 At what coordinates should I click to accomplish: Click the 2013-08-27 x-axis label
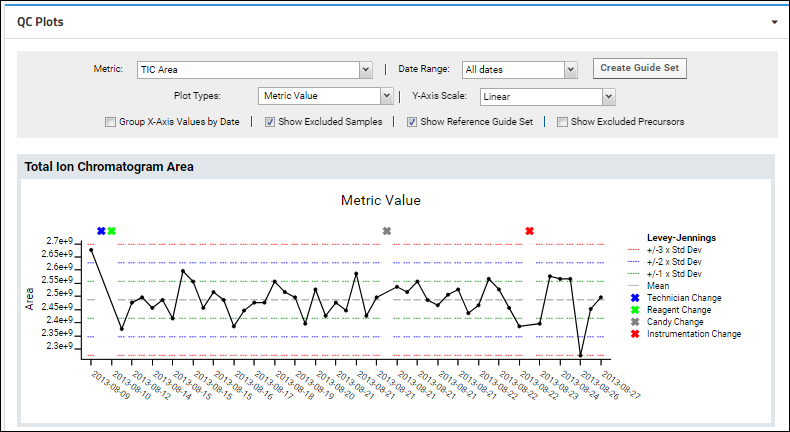click(x=621, y=385)
